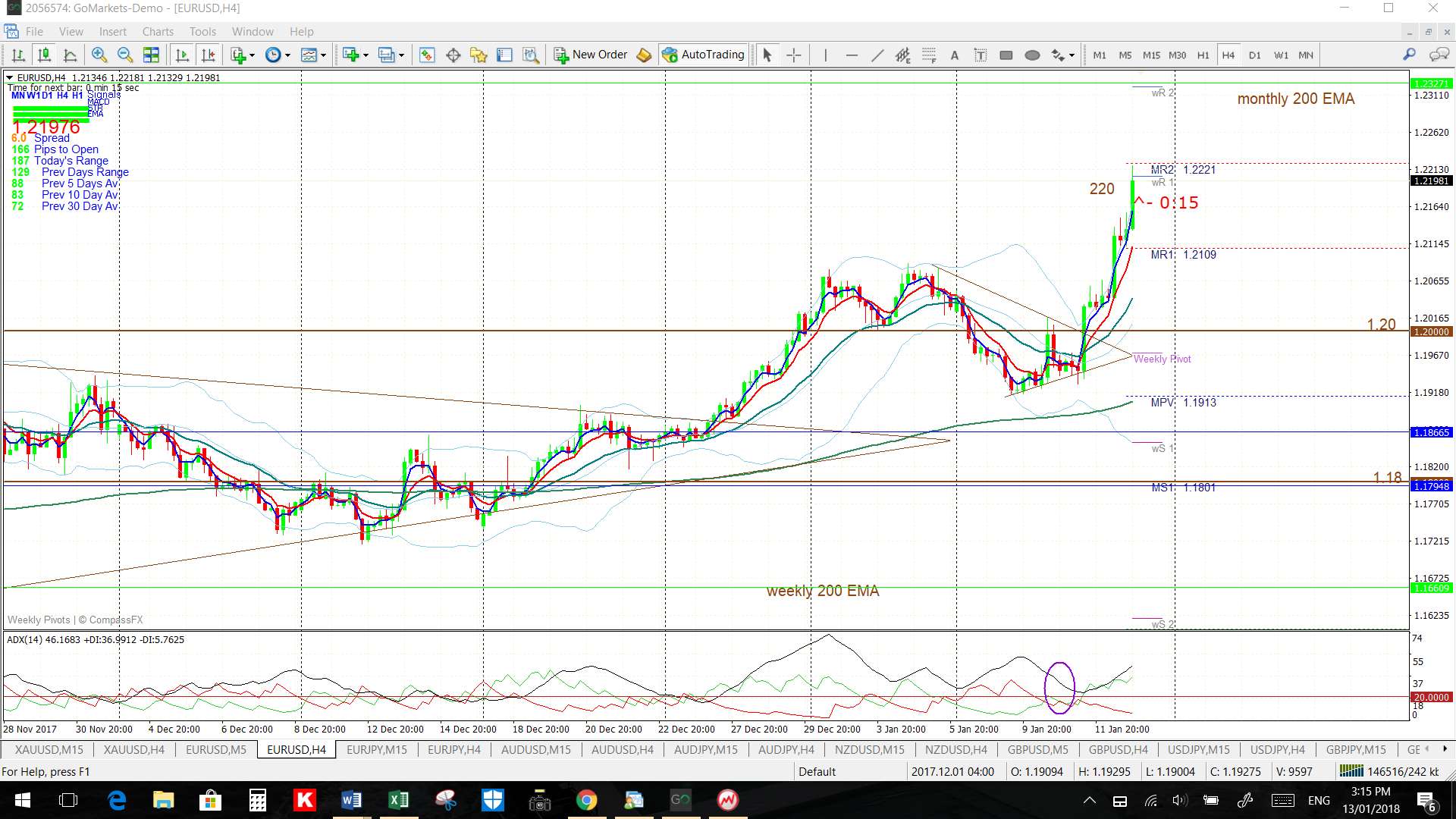The image size is (1456, 819).
Task: Switch to M5 timeframe
Action: point(1125,55)
